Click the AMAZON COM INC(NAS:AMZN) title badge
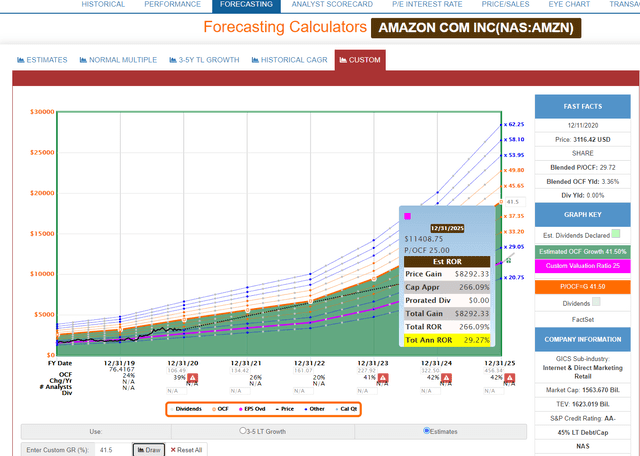Image resolution: width=640 pixels, height=456 pixels. [476, 28]
